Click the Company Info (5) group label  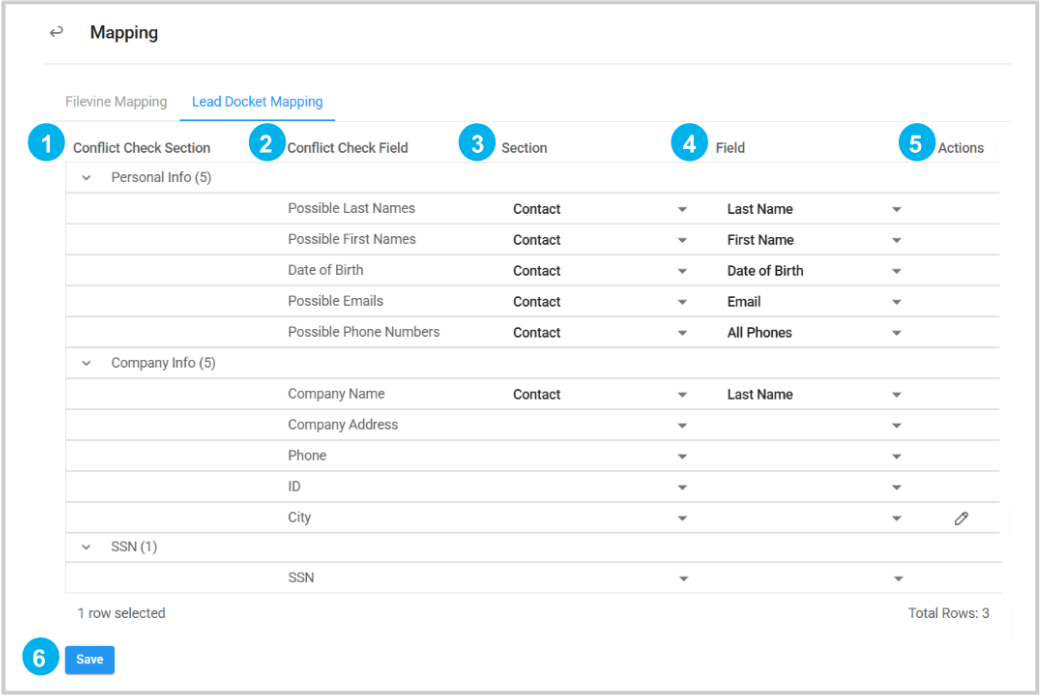click(163, 363)
